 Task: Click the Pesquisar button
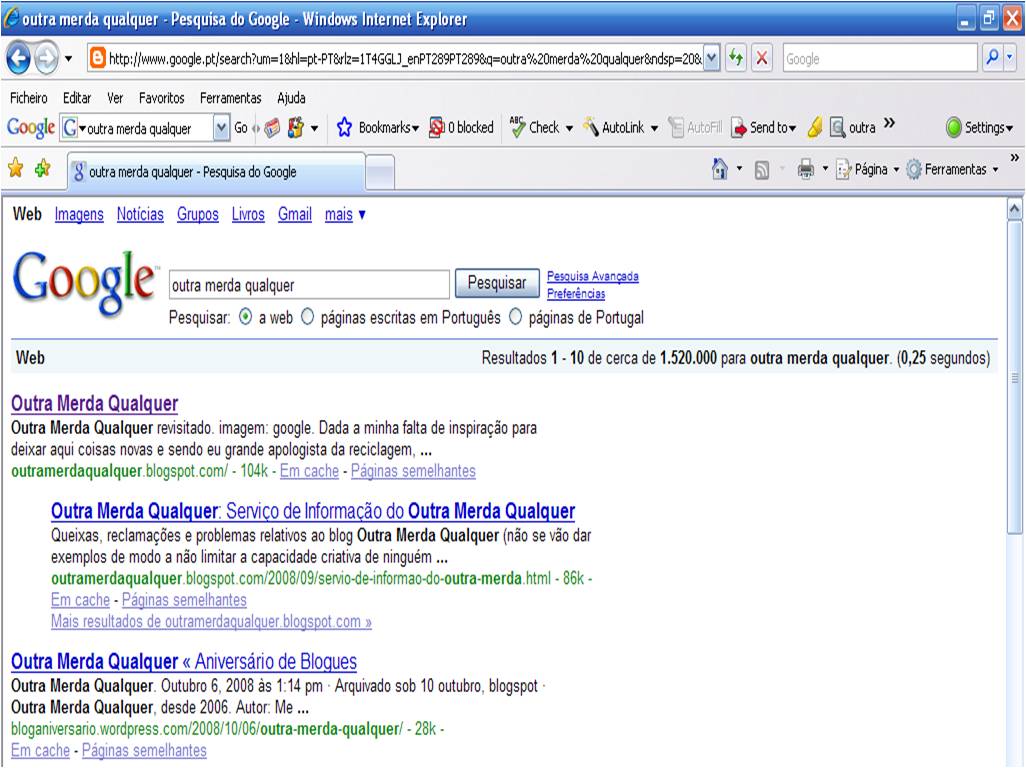coord(497,283)
